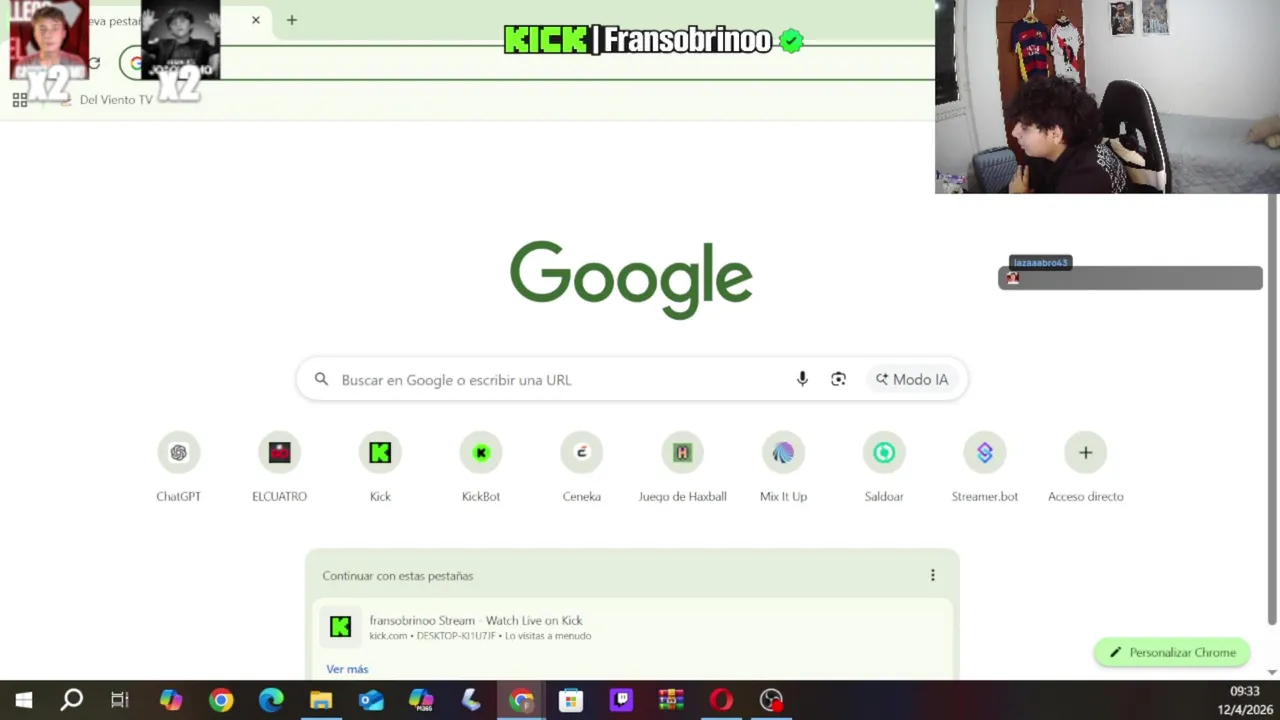This screenshot has height=720, width=1280.
Task: Open WinRAR from the taskbar
Action: coord(671,700)
